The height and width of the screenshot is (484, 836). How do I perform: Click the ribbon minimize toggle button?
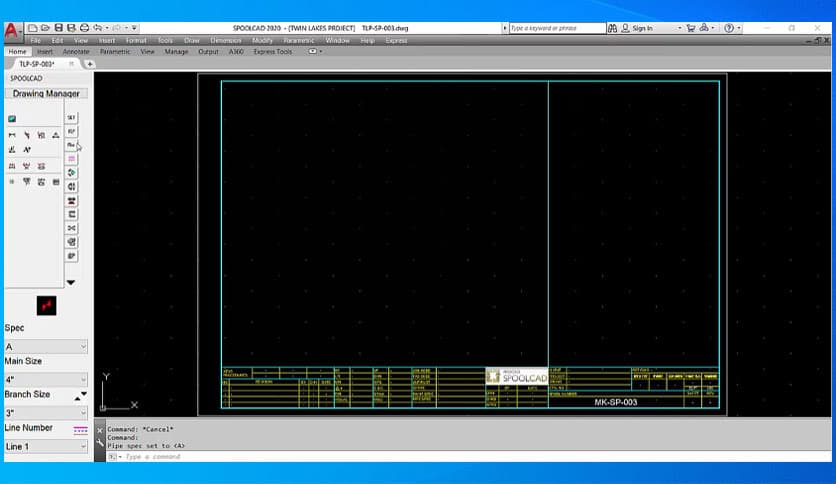312,52
